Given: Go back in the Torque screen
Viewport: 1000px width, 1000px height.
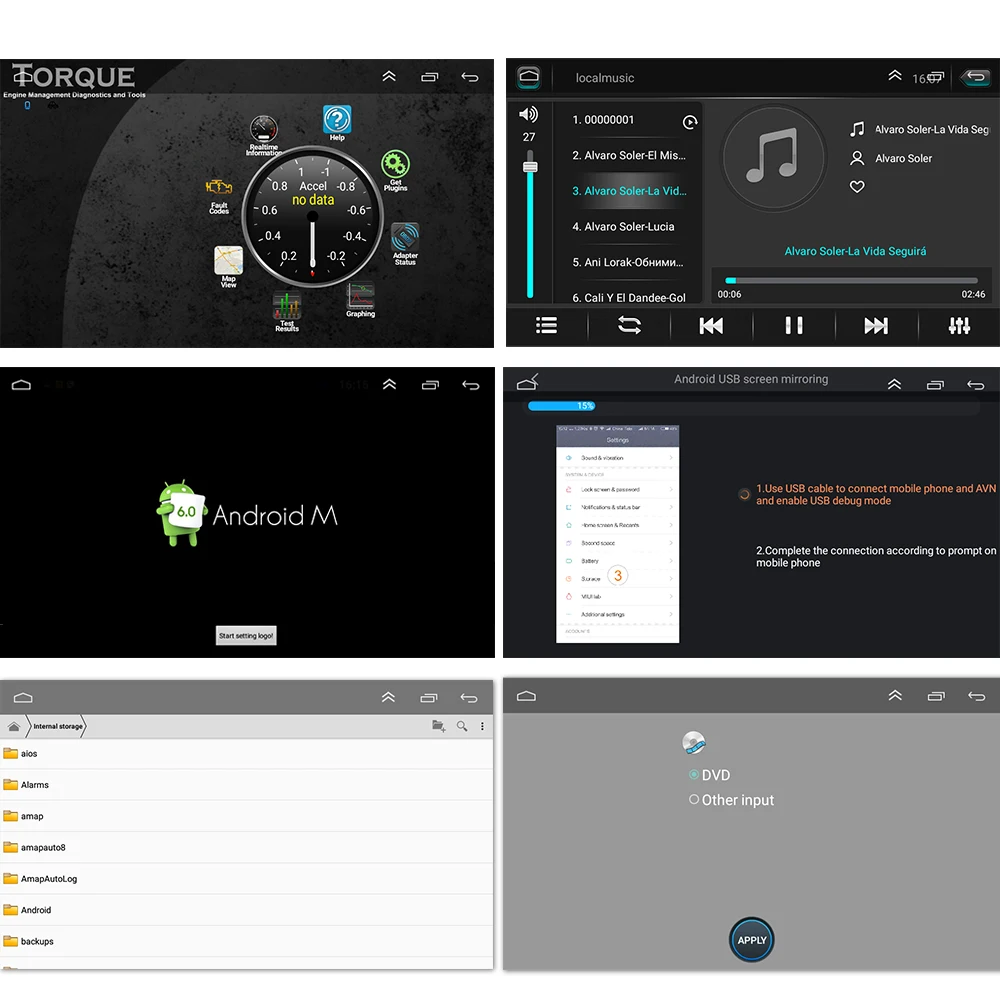Looking at the screenshot, I should 470,77.
